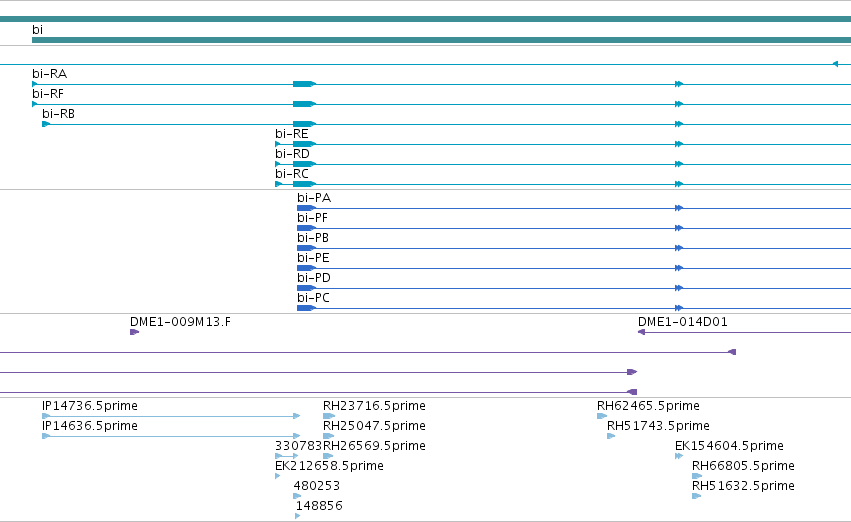Viewport: 851px width, 522px height.
Task: Select the purple arrow glyph under DME1-009M13.F
Action: [x=135, y=332]
